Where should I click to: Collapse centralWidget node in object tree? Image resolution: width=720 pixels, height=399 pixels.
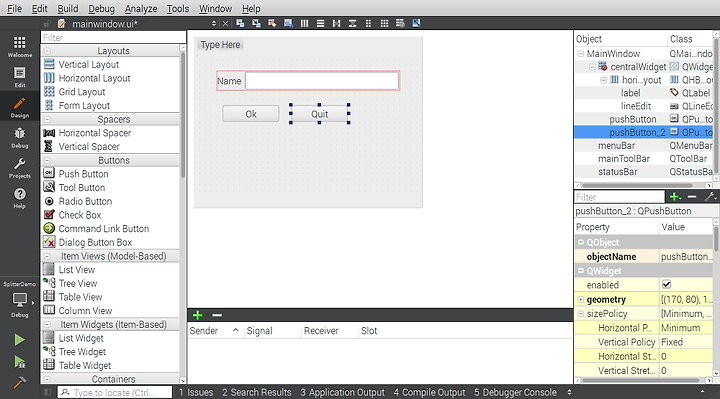pos(592,67)
